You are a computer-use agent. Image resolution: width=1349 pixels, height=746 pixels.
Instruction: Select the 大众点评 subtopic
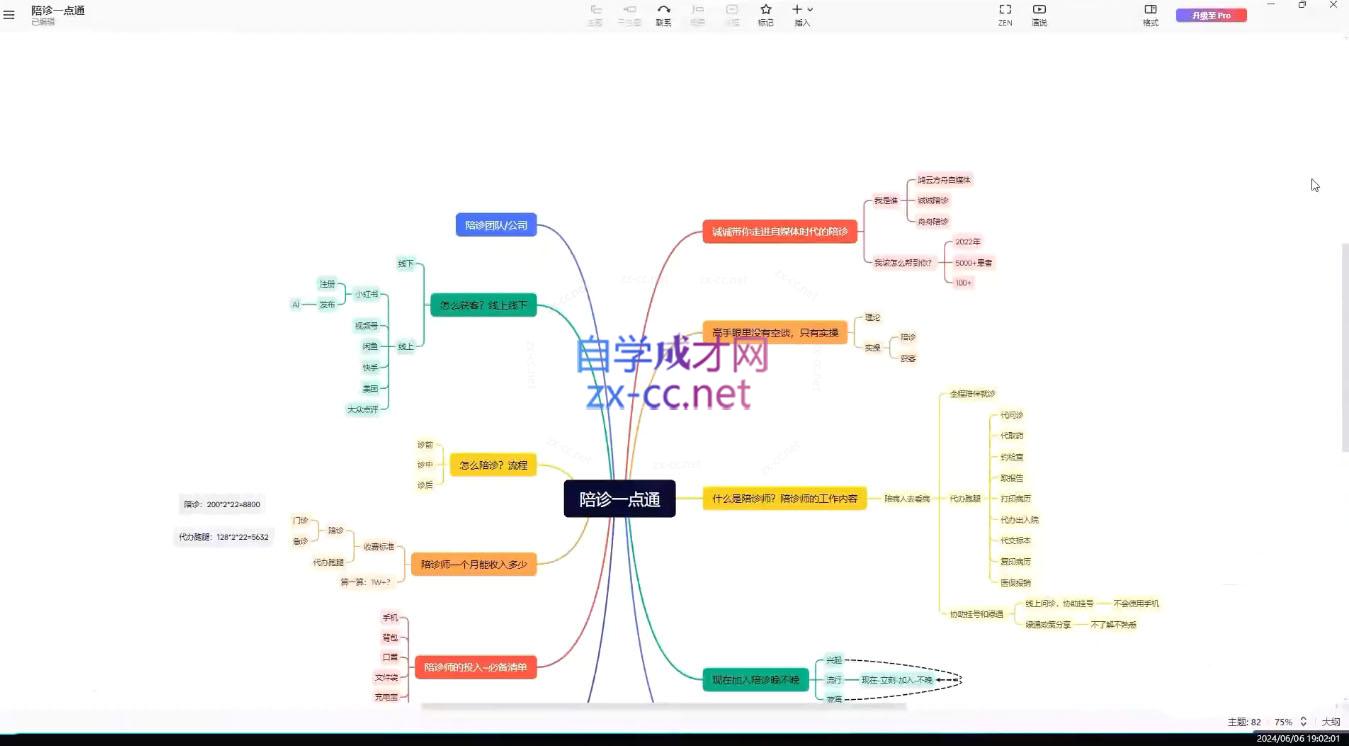(x=363, y=409)
